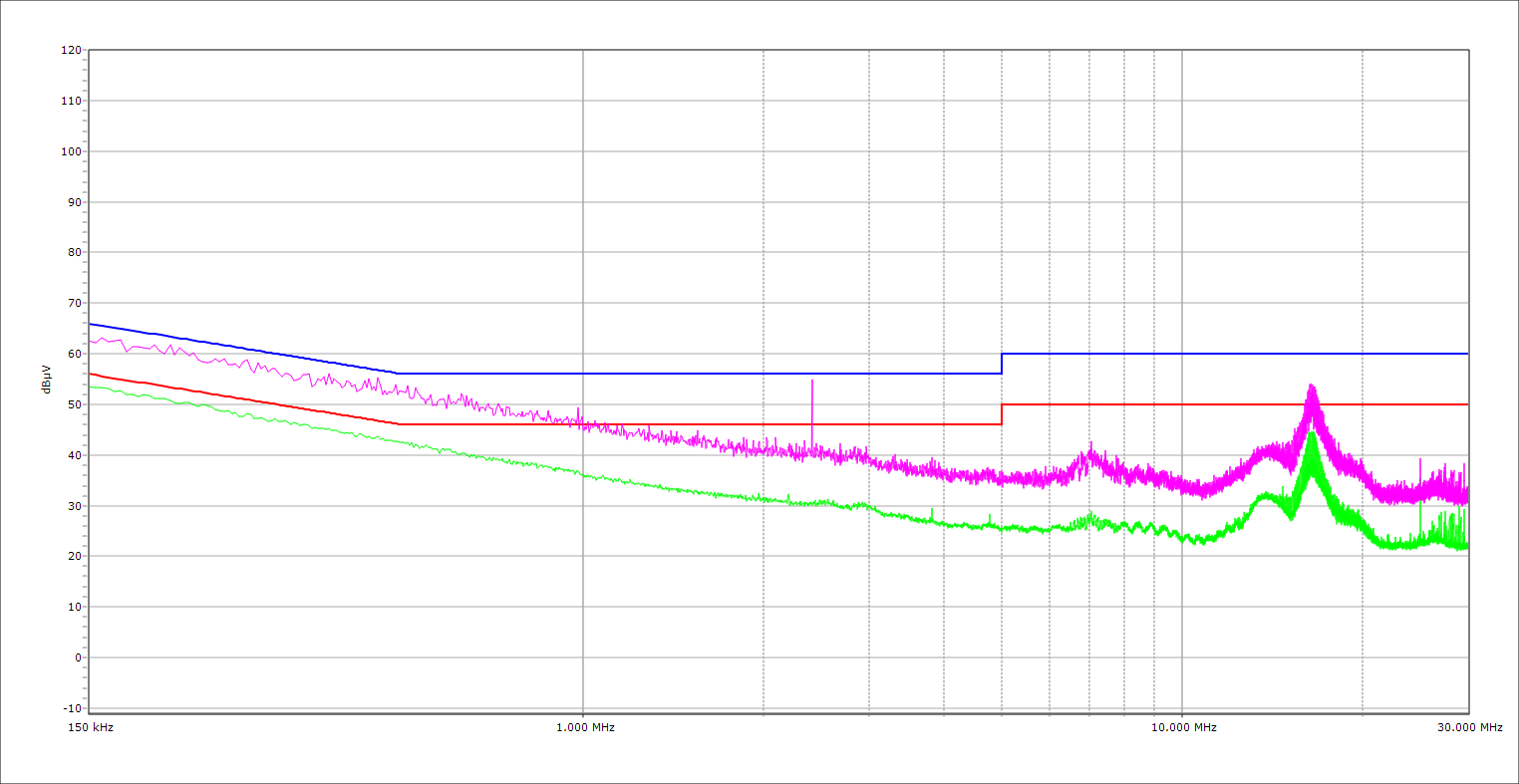Select the 10.000 MHz axis label
Viewport: 1519px width, 784px height.
(x=1184, y=727)
